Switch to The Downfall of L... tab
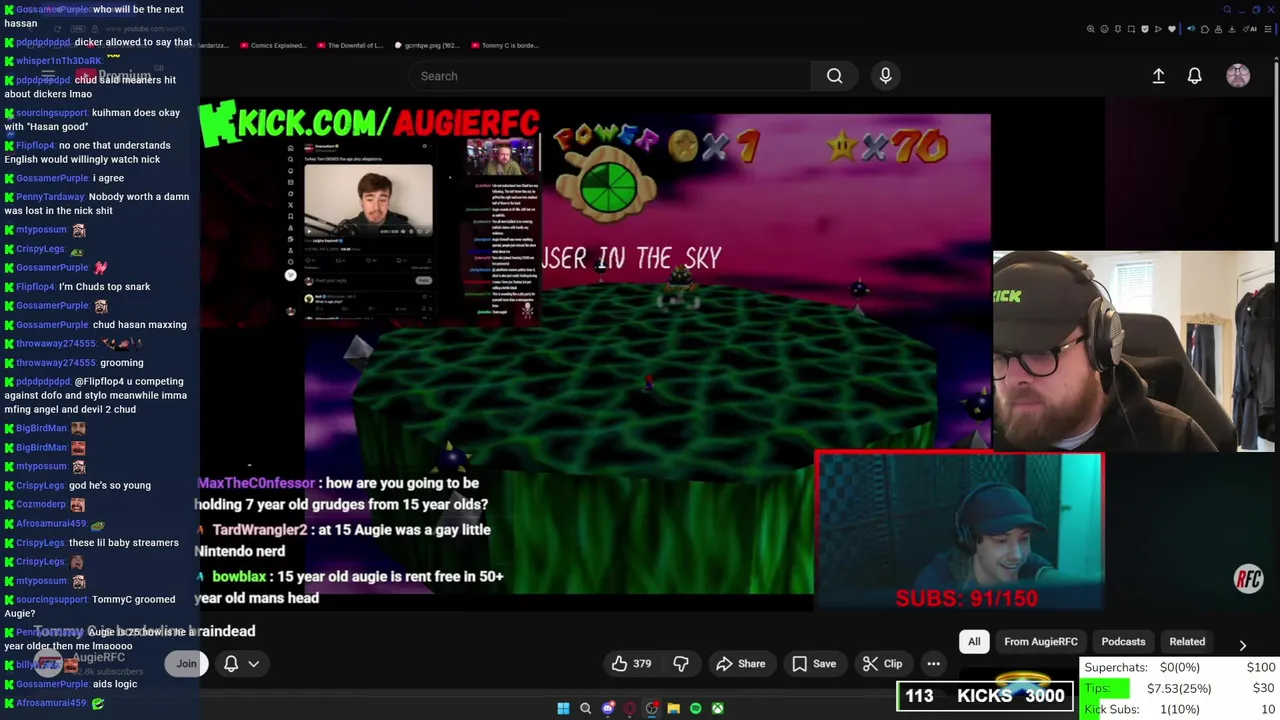1280x720 pixels. coord(349,45)
